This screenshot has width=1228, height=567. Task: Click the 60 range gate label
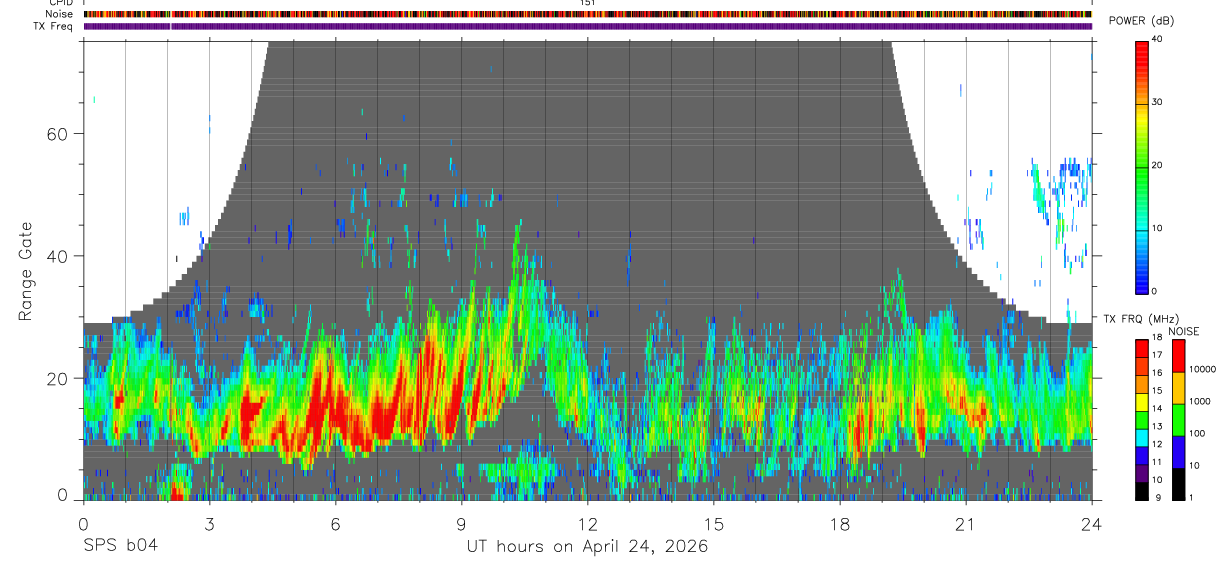pyautogui.click(x=62, y=134)
